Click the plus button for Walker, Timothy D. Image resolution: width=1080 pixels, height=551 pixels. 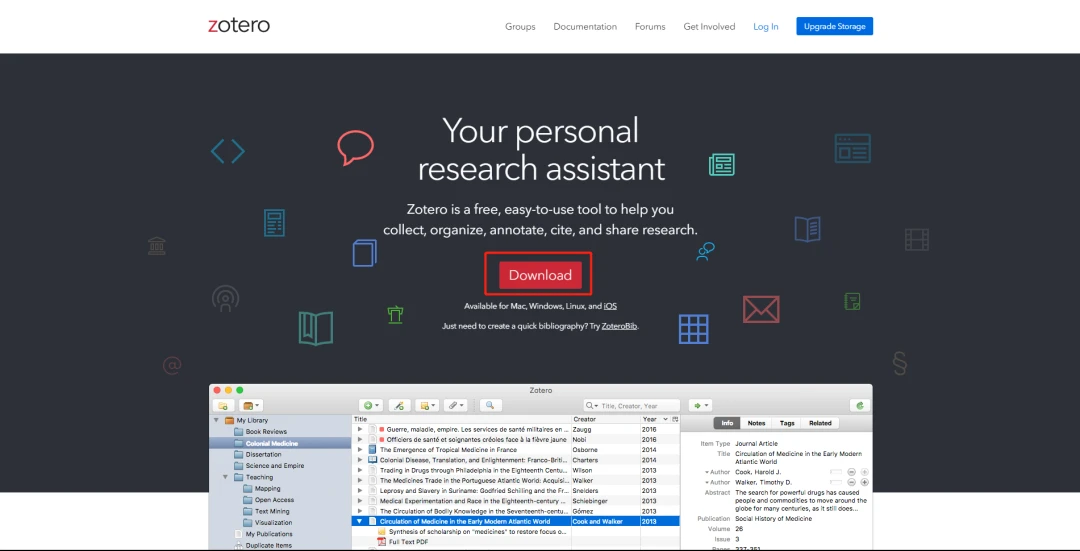pos(864,482)
